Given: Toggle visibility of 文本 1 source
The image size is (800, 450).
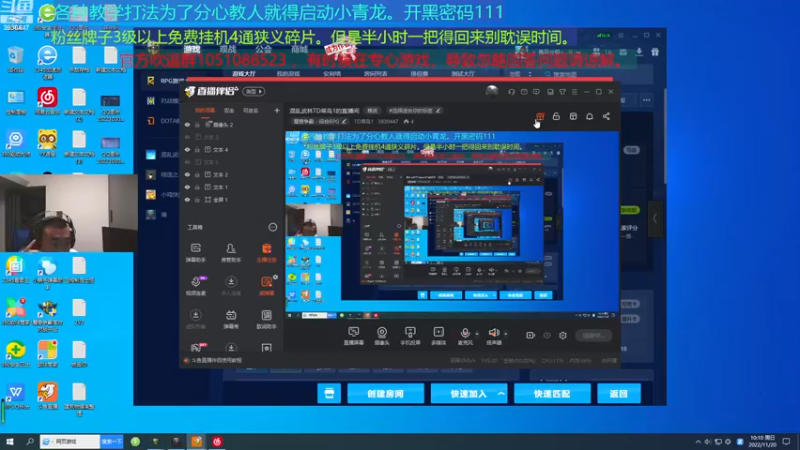Looking at the screenshot, I should click(187, 187).
